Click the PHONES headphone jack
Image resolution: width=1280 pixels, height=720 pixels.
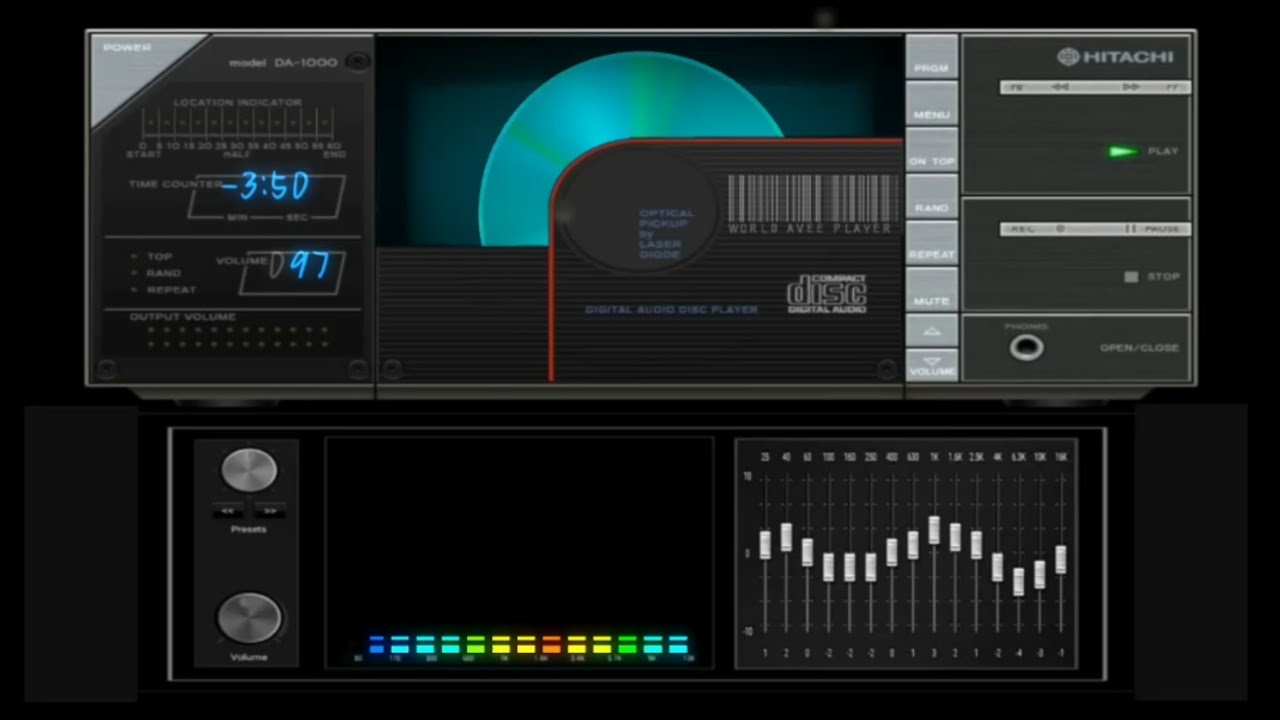(x=1026, y=348)
